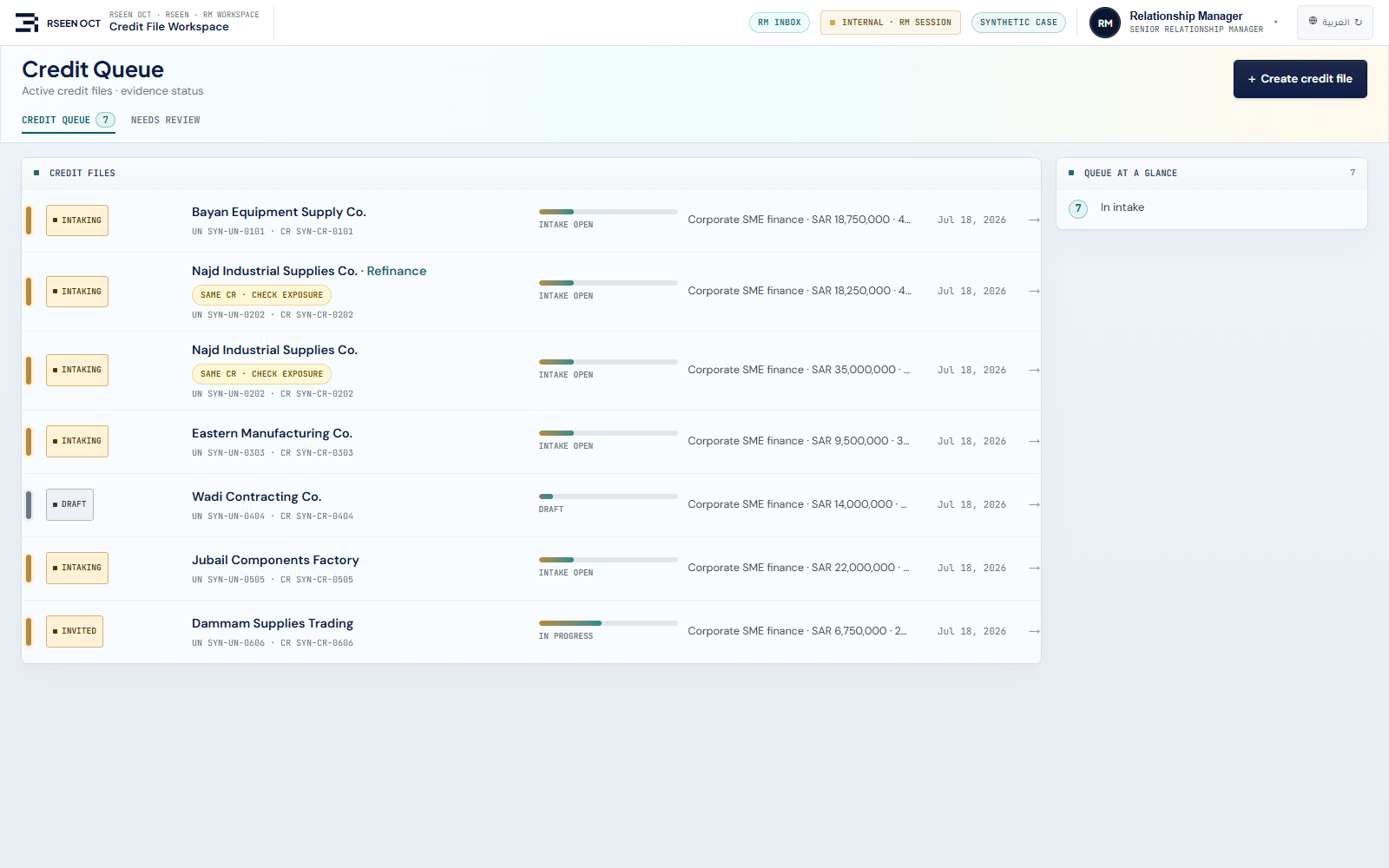
Task: Click INTAKING badge on Najd Refinance row
Action: [77, 292]
